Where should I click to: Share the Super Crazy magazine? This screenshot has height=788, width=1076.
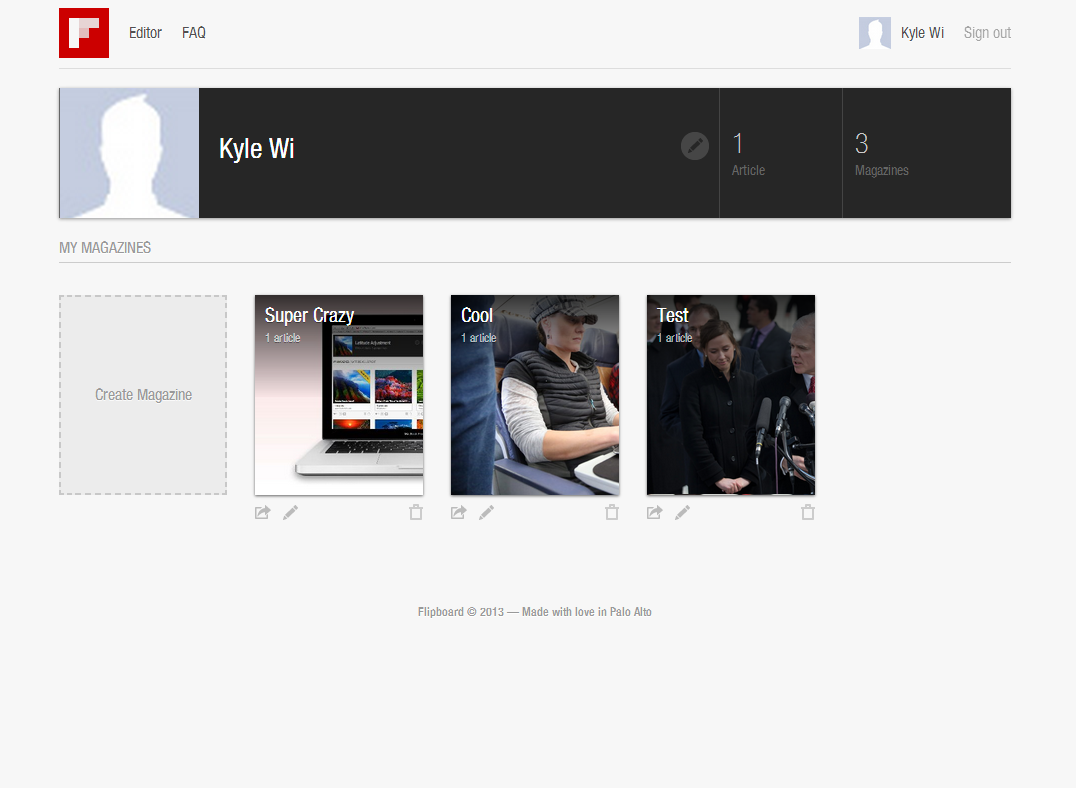click(263, 512)
